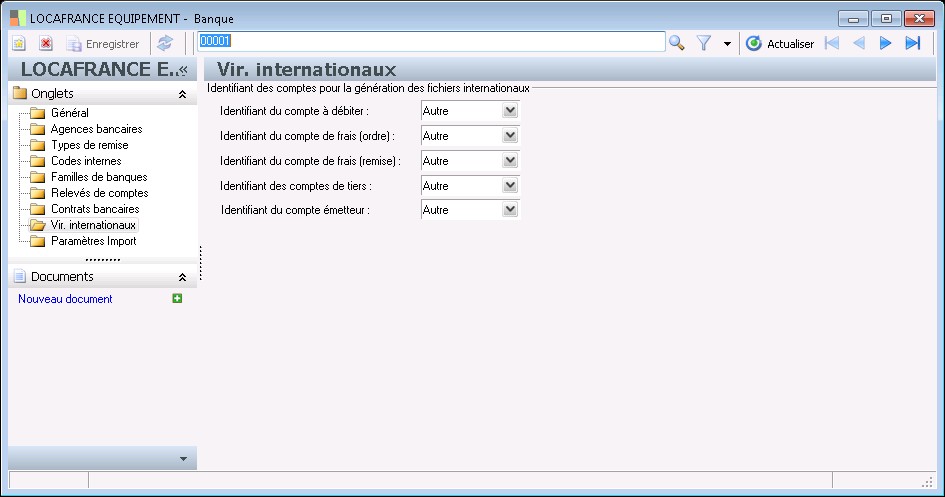The height and width of the screenshot is (497, 945).
Task: Click the magnifier search icon
Action: pyautogui.click(x=677, y=43)
